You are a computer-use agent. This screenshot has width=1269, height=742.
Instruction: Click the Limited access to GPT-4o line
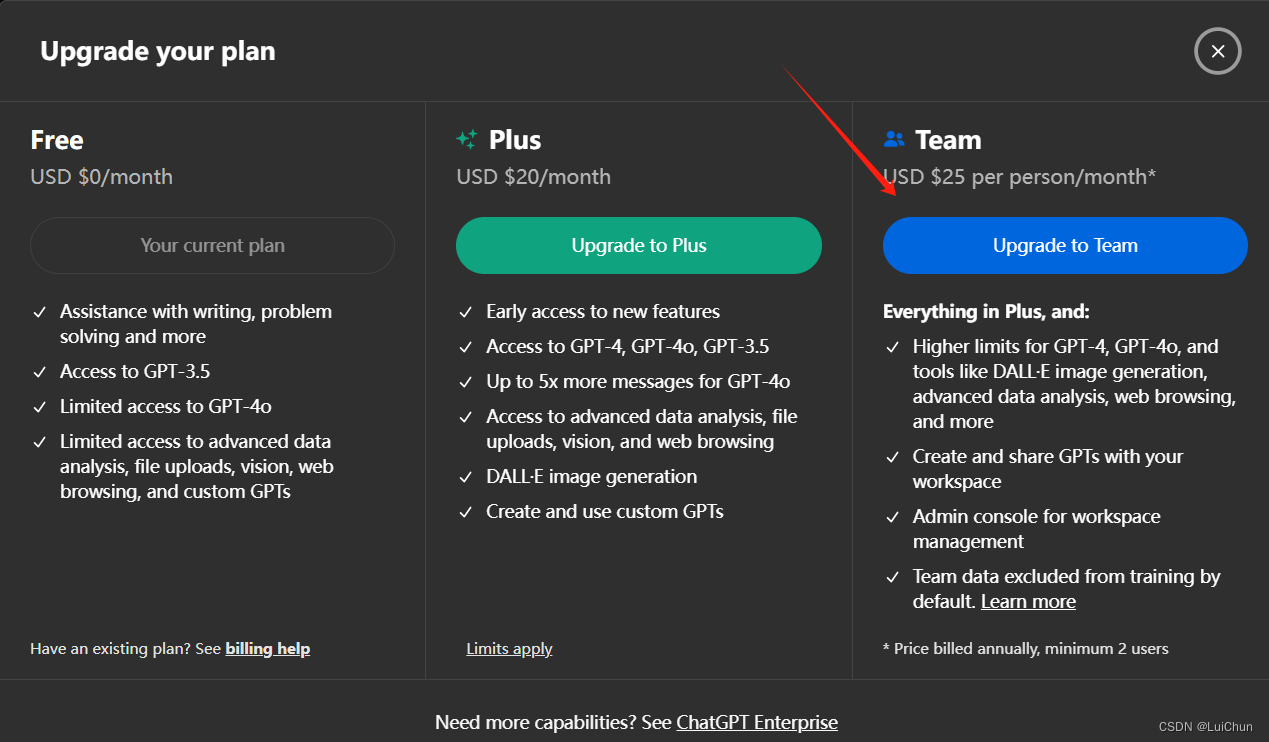[166, 406]
